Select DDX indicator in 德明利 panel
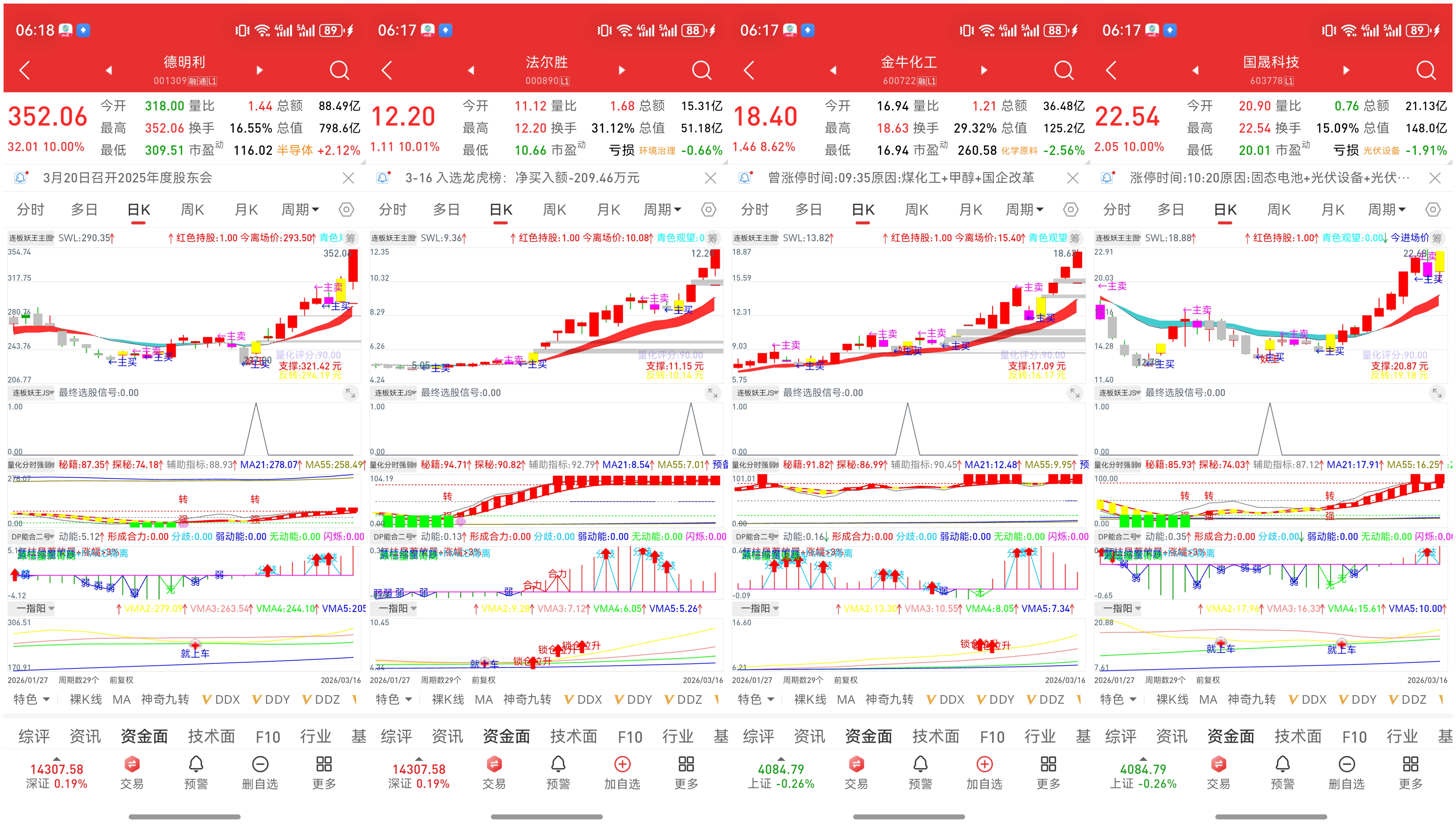Screen dimensions: 1456x829 [x=221, y=699]
